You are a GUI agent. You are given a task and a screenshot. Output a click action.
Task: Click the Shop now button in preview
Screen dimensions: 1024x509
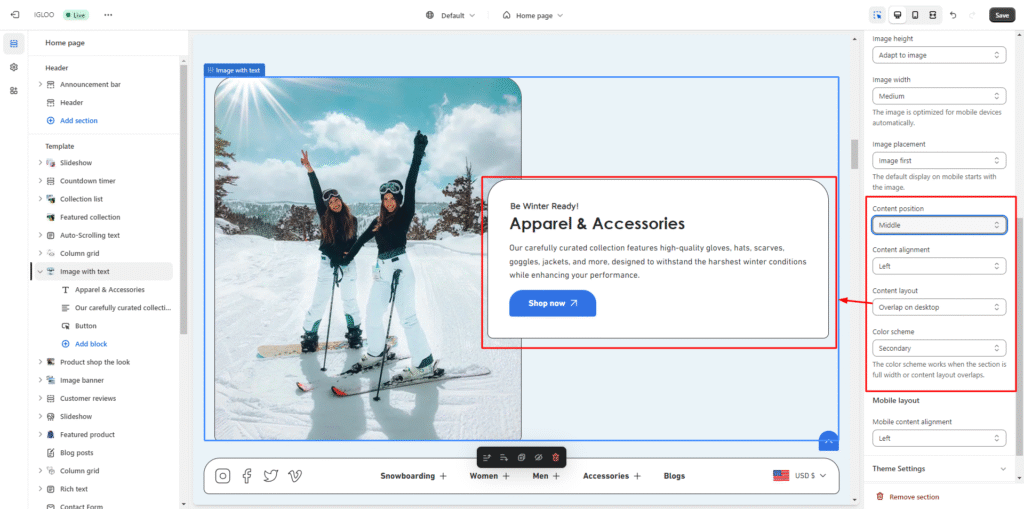point(552,303)
